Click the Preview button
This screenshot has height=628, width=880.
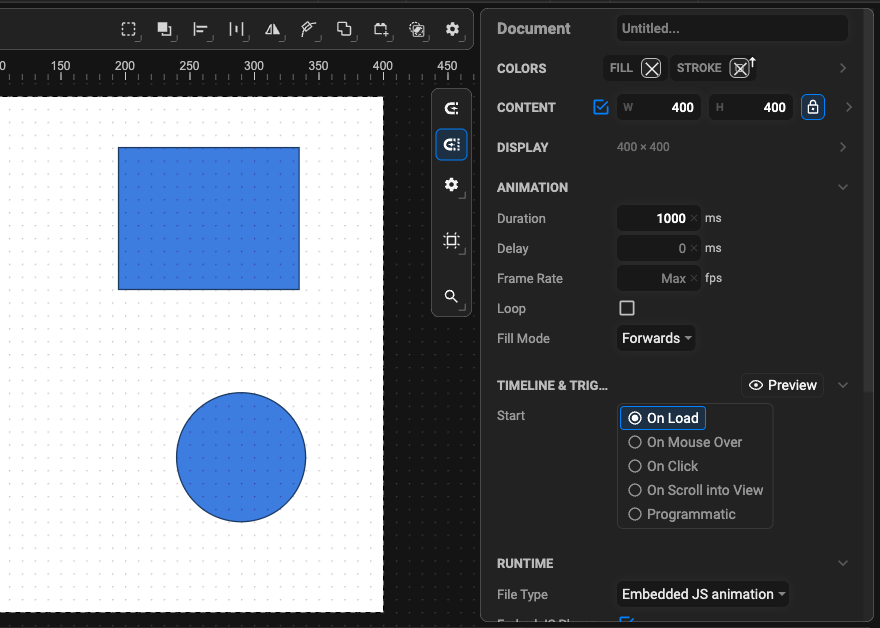(x=782, y=386)
